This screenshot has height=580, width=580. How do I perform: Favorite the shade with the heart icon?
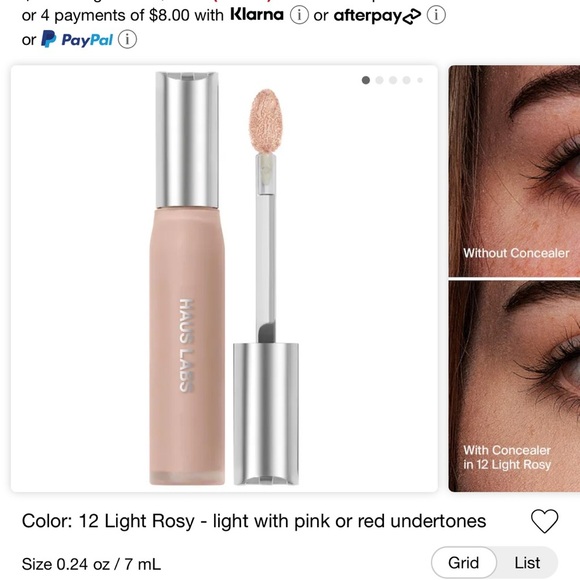[544, 521]
